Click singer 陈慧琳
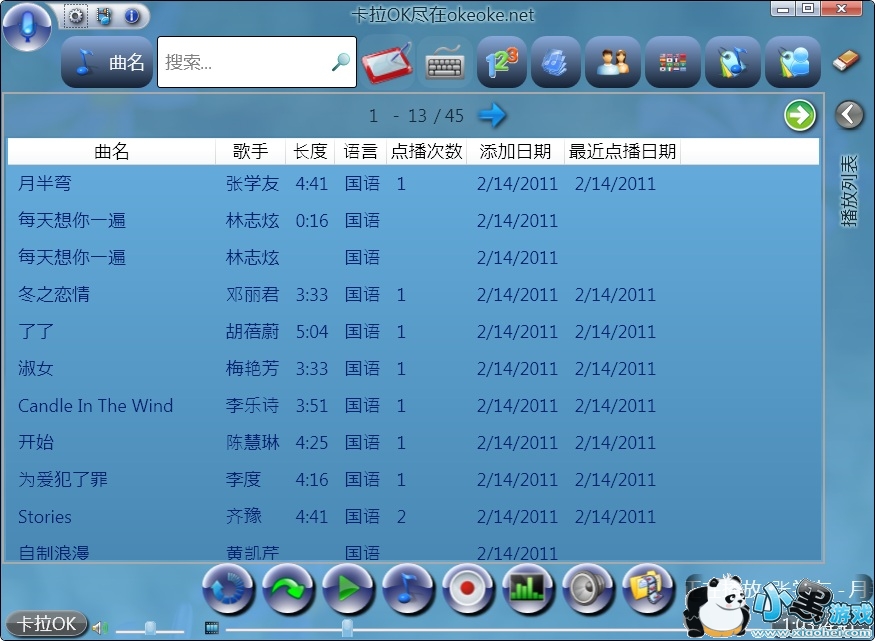 point(252,442)
